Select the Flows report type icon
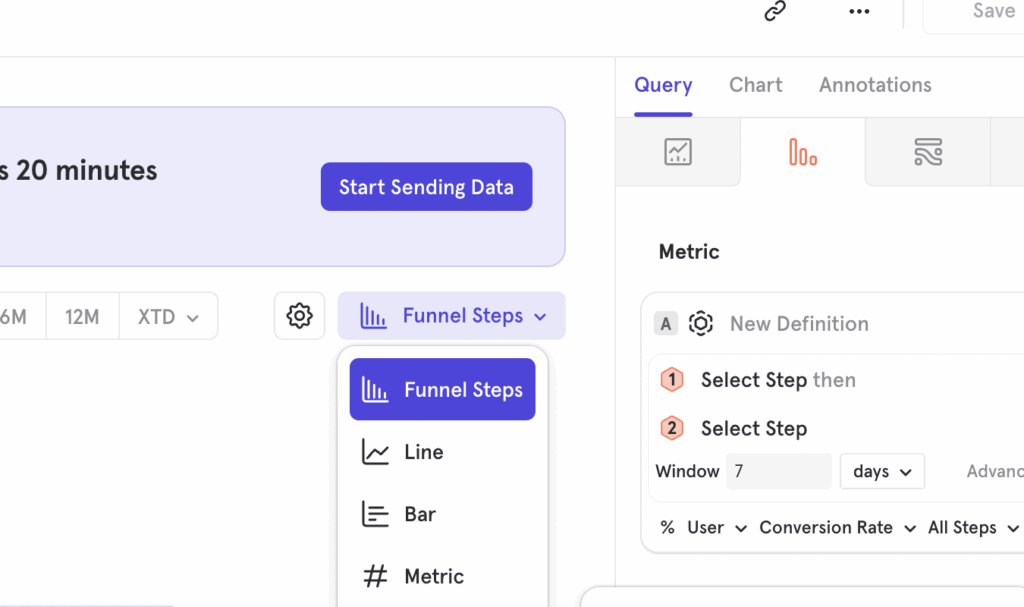Viewport: 1024px width, 607px height. [928, 152]
